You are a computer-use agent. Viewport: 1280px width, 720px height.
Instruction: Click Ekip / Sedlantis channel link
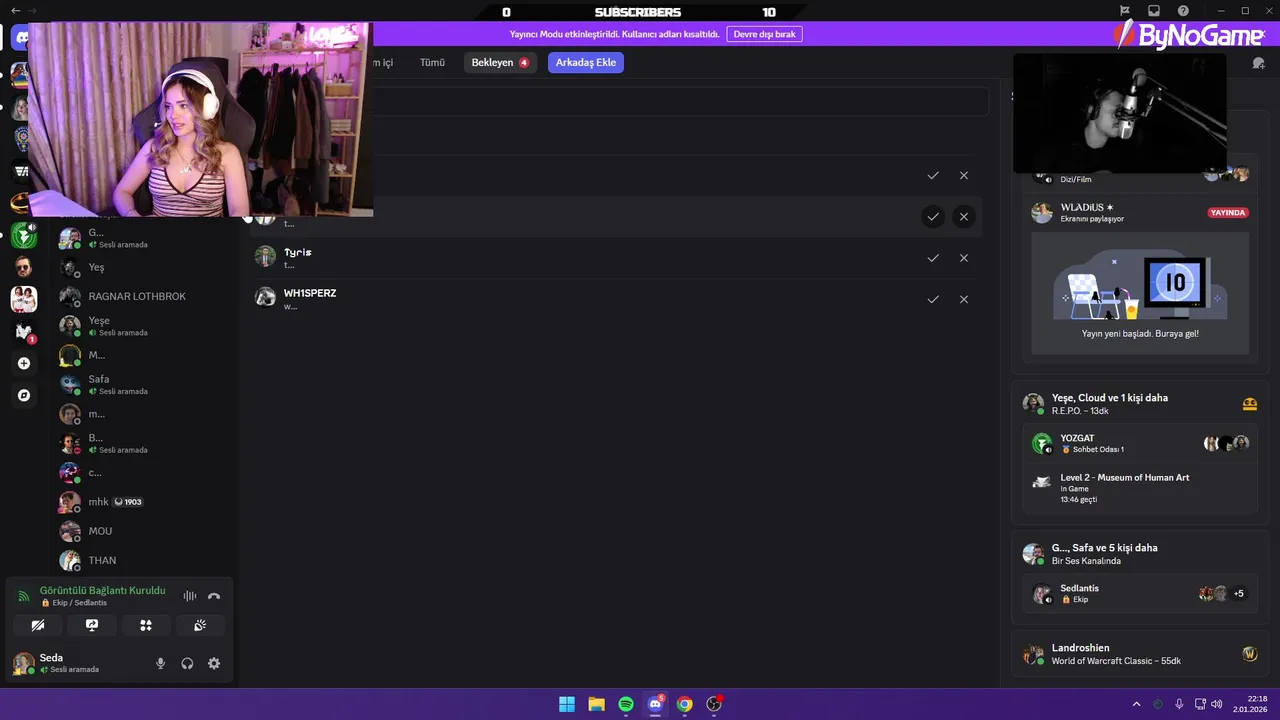pyautogui.click(x=78, y=603)
